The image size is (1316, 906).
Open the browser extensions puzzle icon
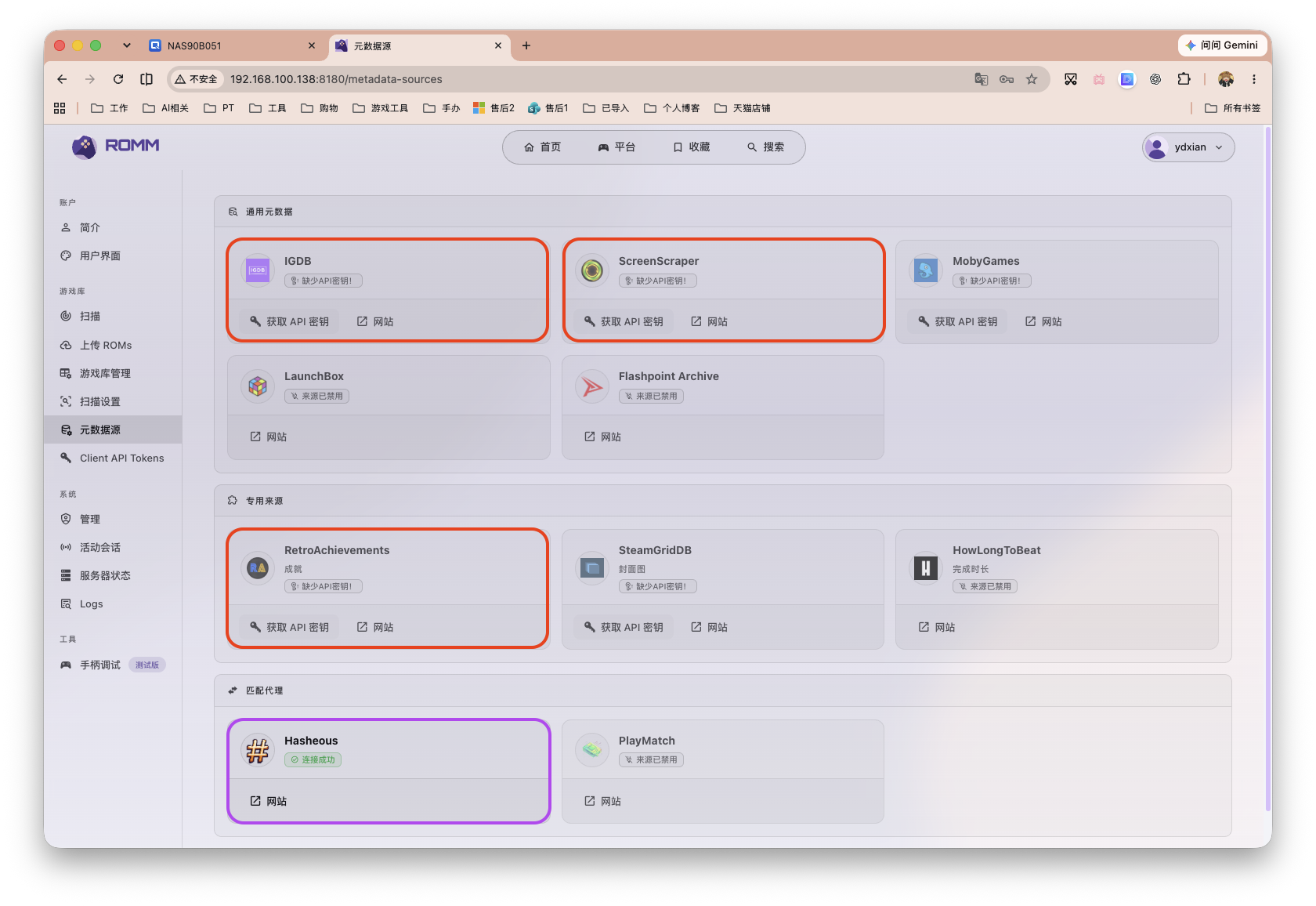pos(1184,79)
